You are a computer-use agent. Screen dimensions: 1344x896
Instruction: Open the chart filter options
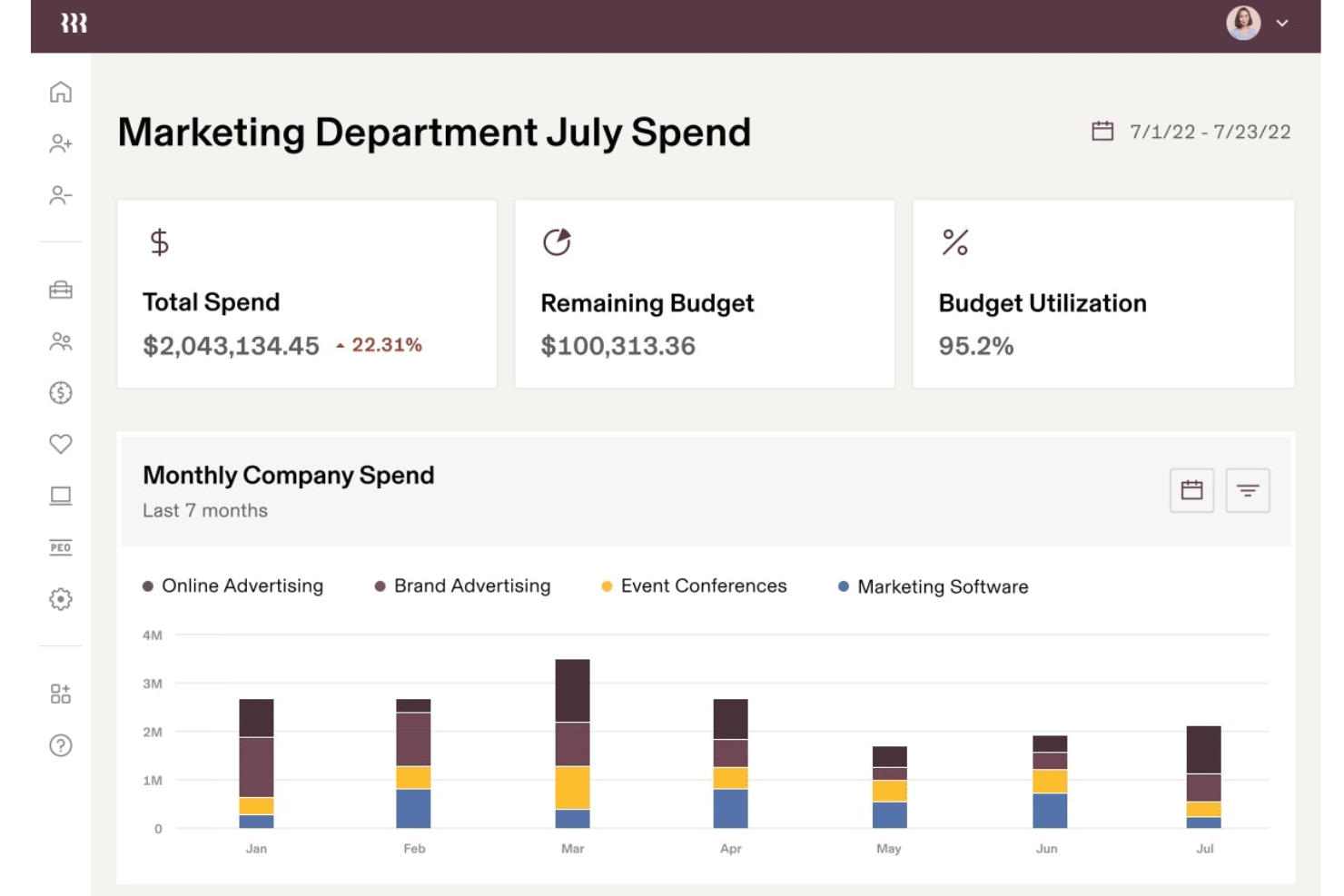click(x=1248, y=489)
